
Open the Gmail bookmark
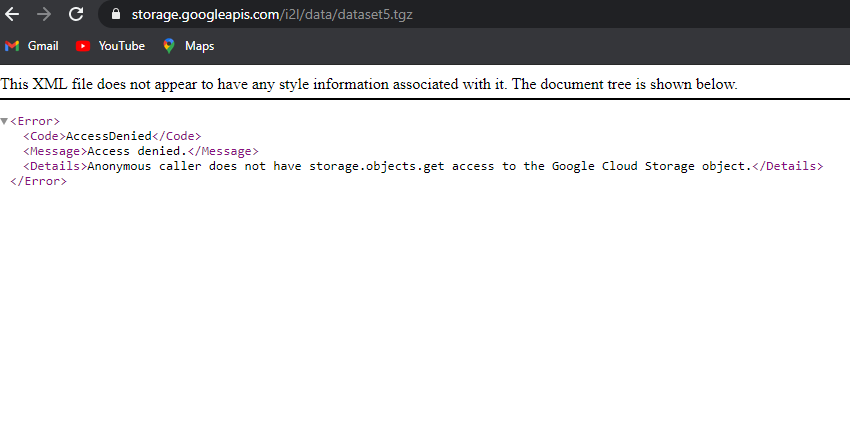tap(32, 46)
